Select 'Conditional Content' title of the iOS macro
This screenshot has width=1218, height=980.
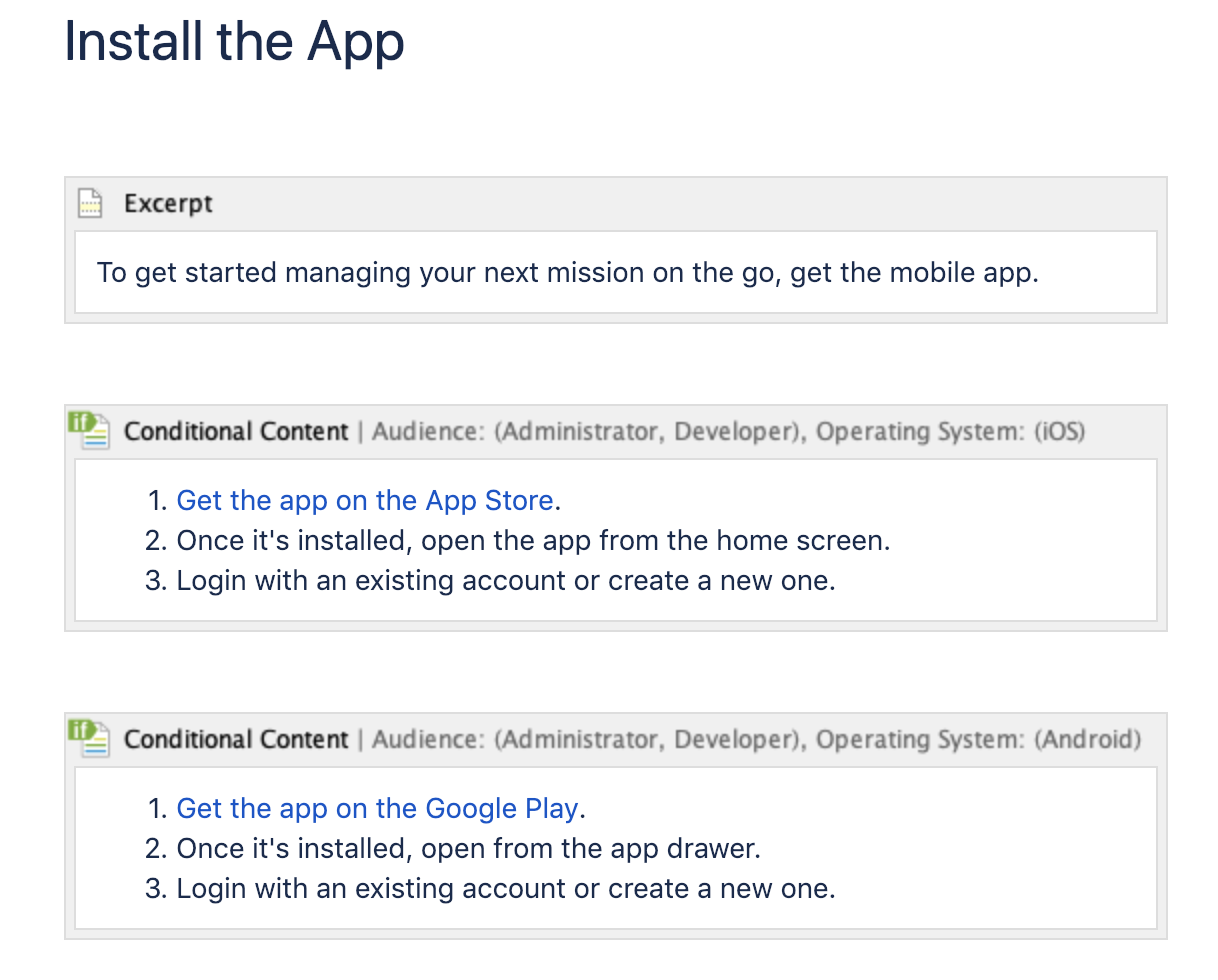point(236,432)
